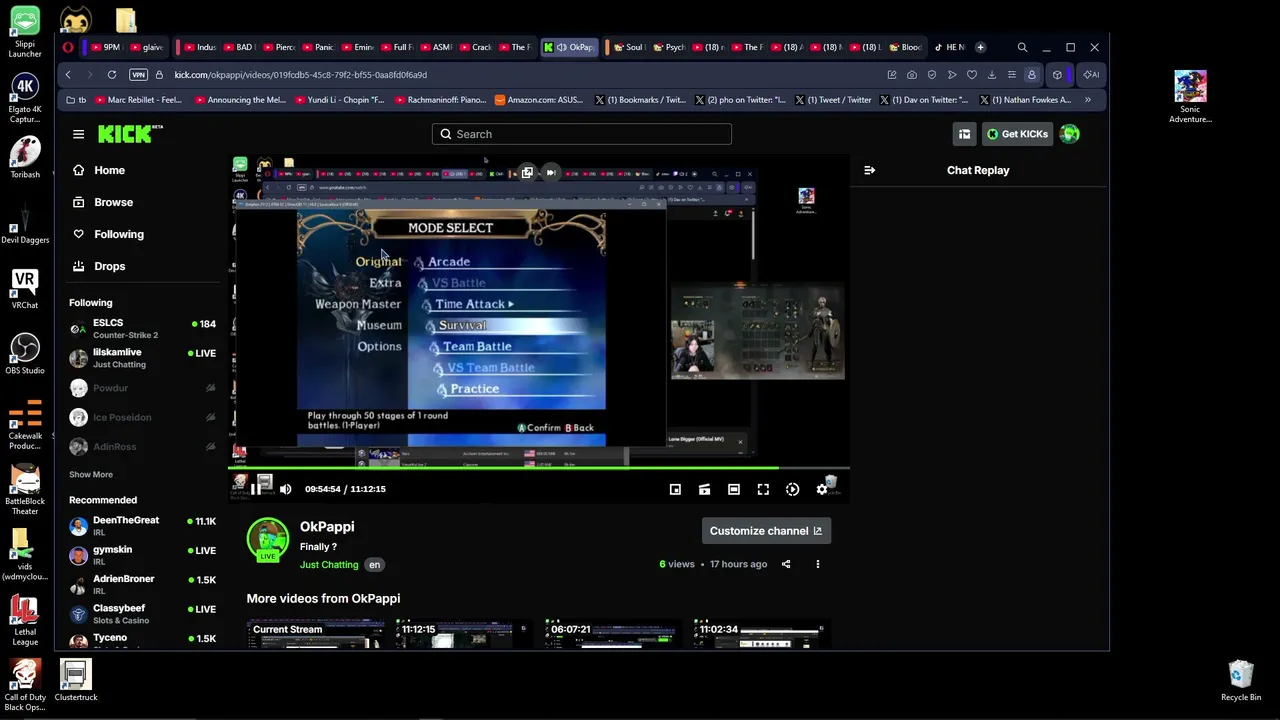1280x720 pixels.
Task: Open the lilskamlive followed channel
Action: 142,358
